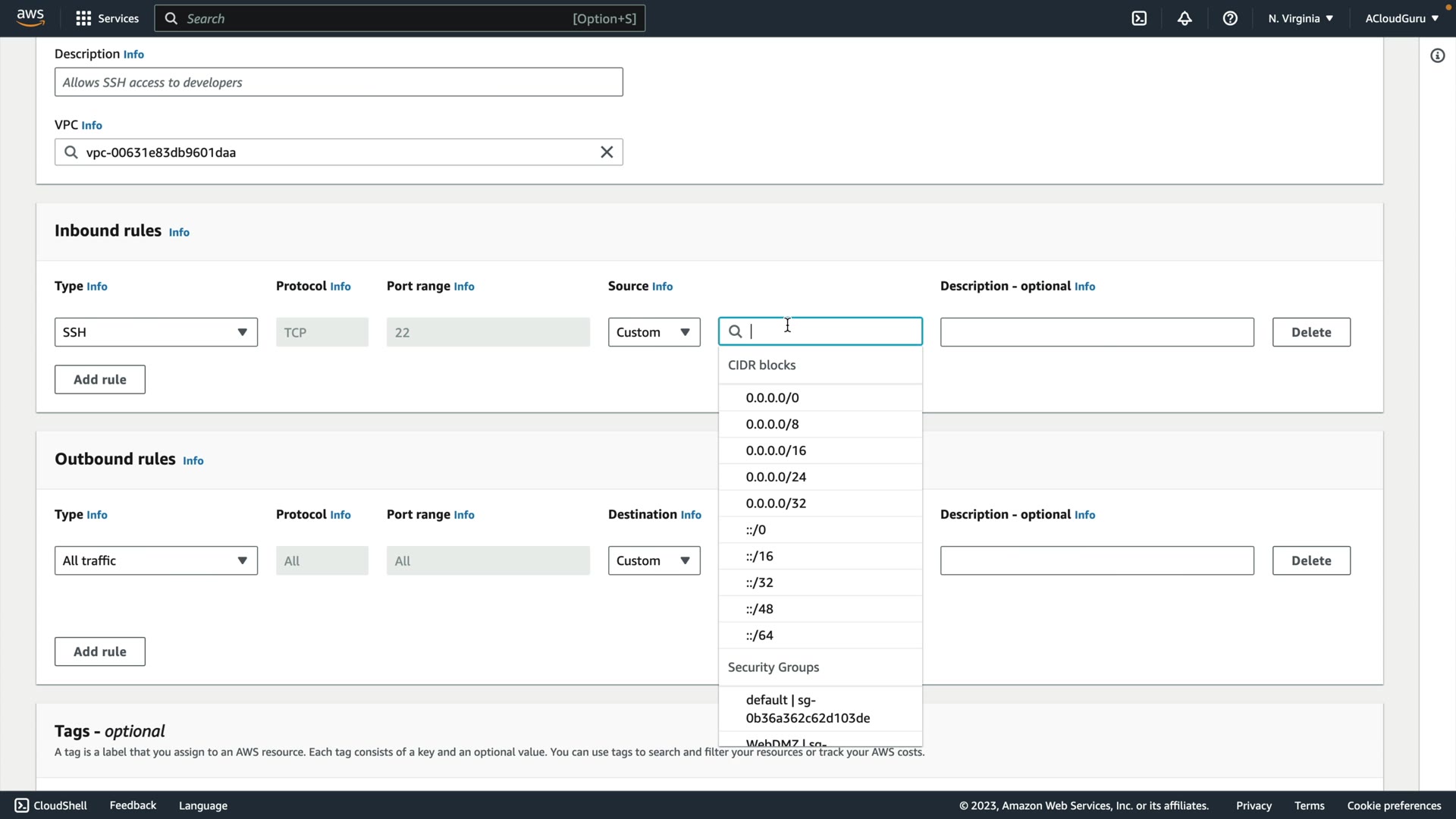
Task: Open CloudShell from the top navigation bar
Action: (x=1139, y=18)
